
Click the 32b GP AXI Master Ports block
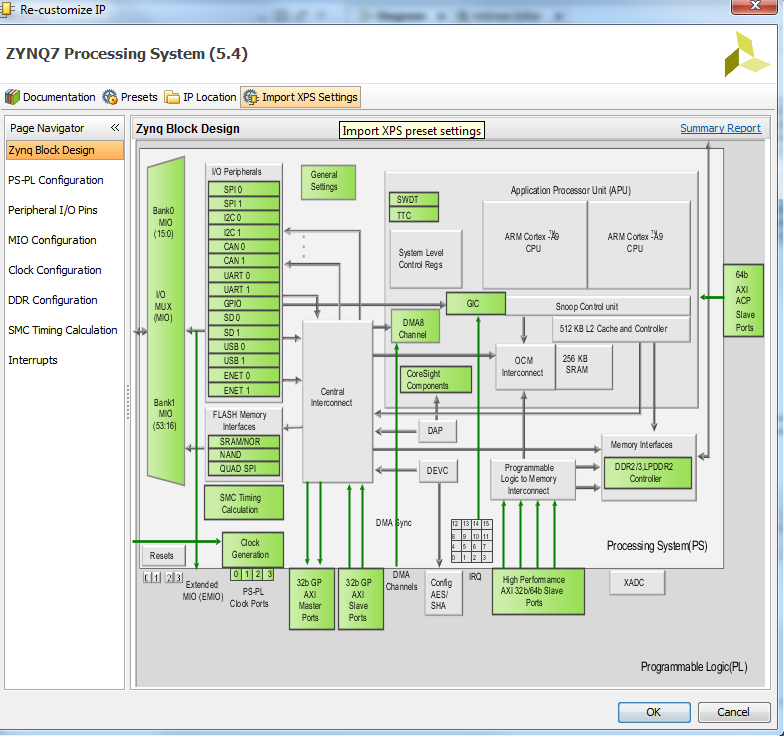(x=312, y=598)
